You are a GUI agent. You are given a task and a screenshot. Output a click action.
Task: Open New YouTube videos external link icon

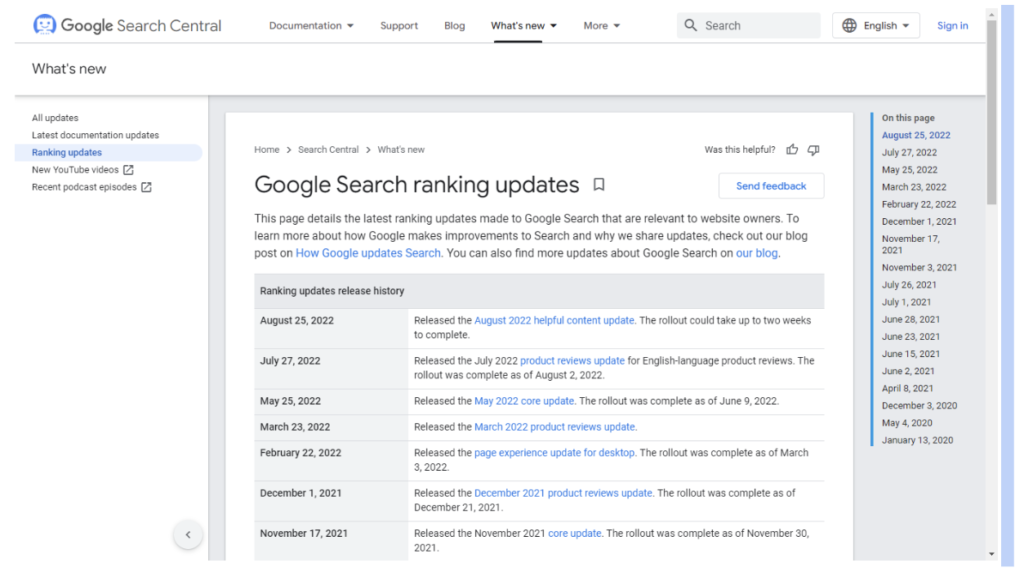[x=129, y=170]
